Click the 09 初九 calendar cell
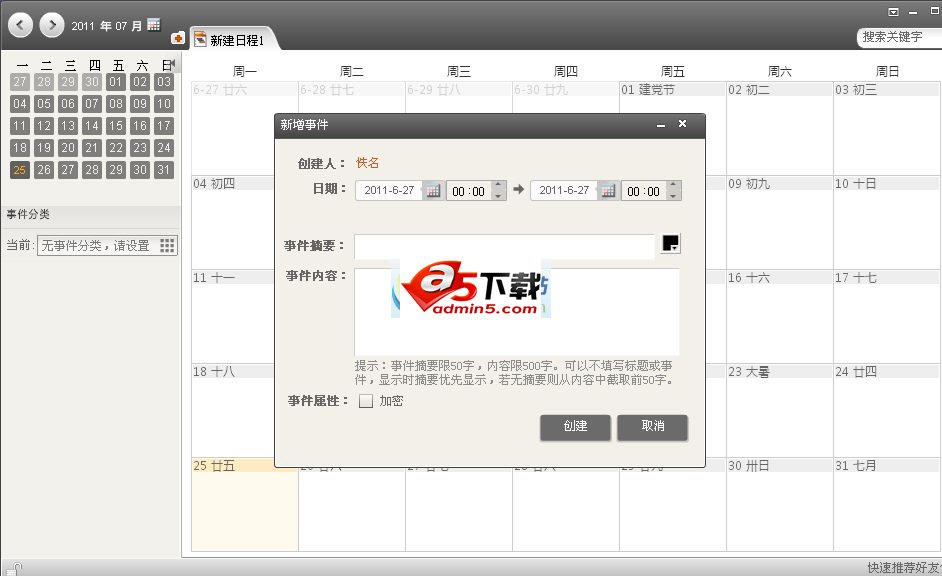This screenshot has width=942, height=576. (779, 222)
